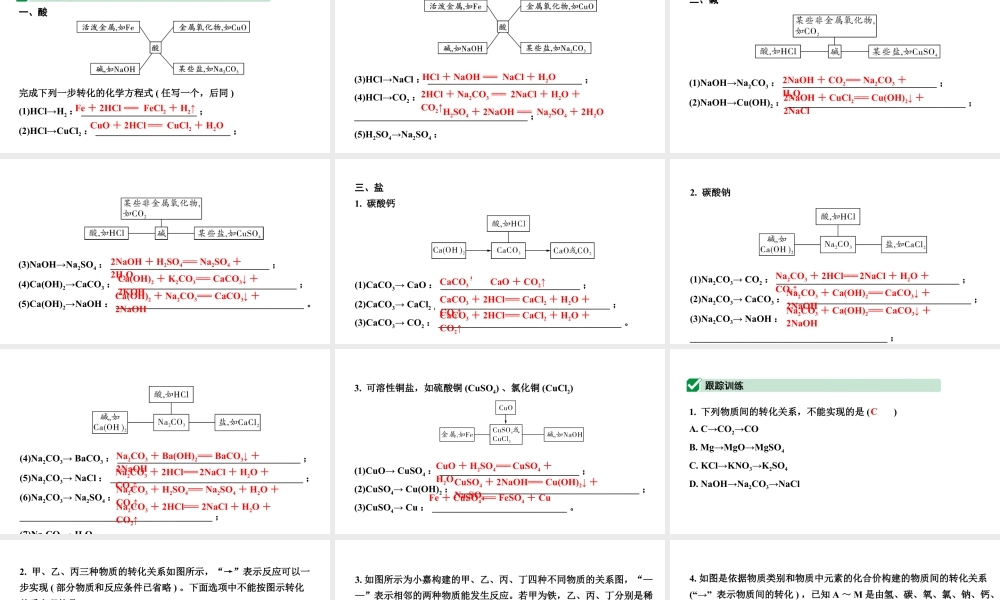This screenshot has width=1000, height=600.
Task: Click the 金属,如Fe box in the copper-salt chart
Action: (460, 435)
